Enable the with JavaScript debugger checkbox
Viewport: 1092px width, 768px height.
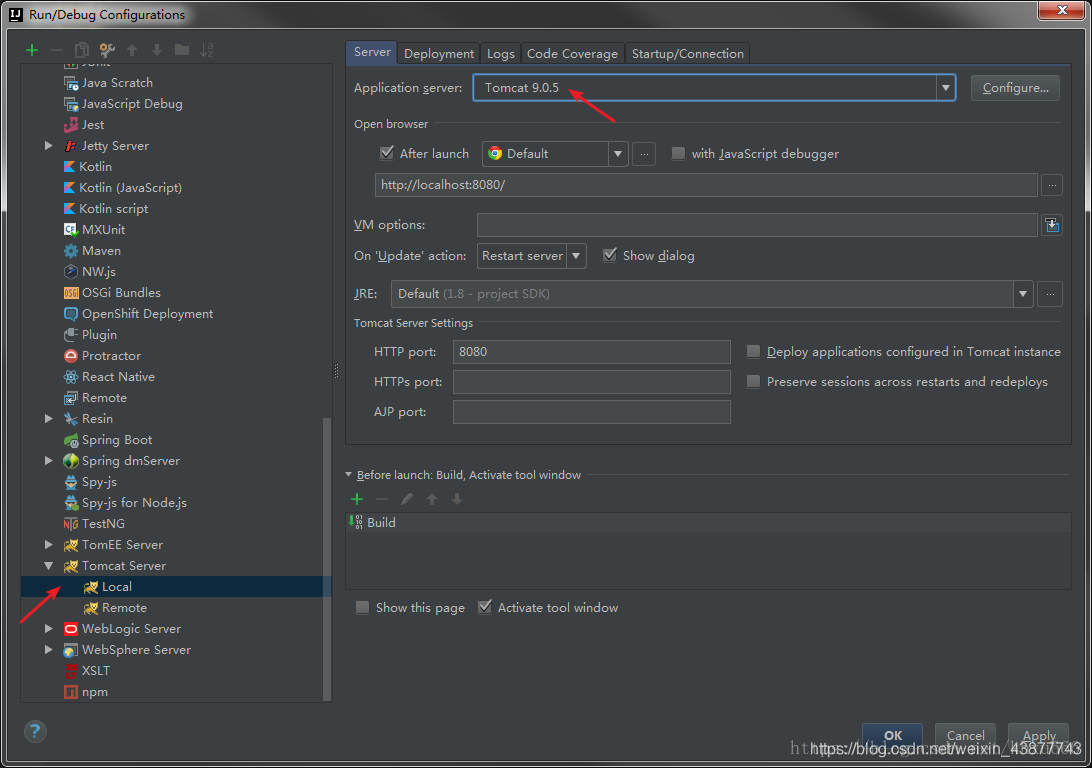[x=678, y=153]
